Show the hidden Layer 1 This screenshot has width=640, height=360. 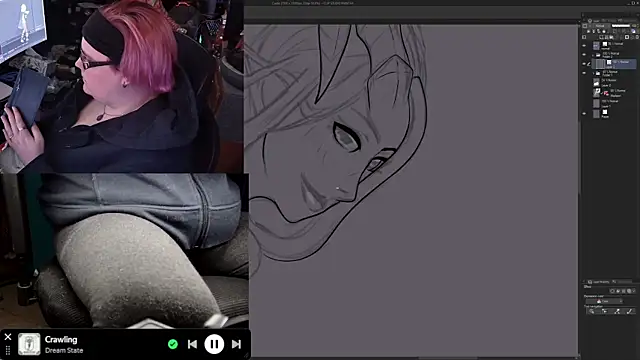584,104
